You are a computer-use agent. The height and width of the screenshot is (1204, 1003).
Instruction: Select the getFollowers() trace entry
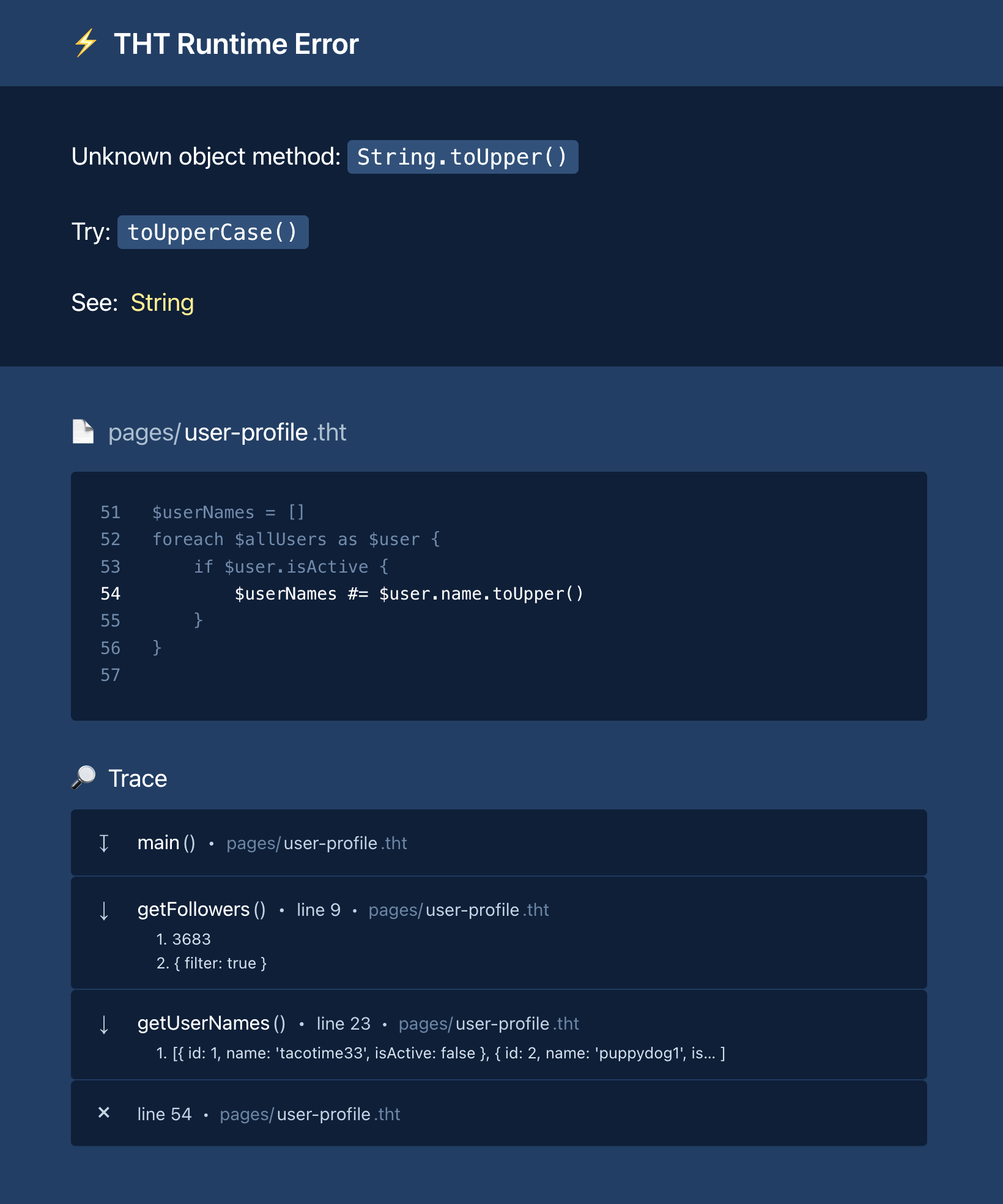(201, 910)
